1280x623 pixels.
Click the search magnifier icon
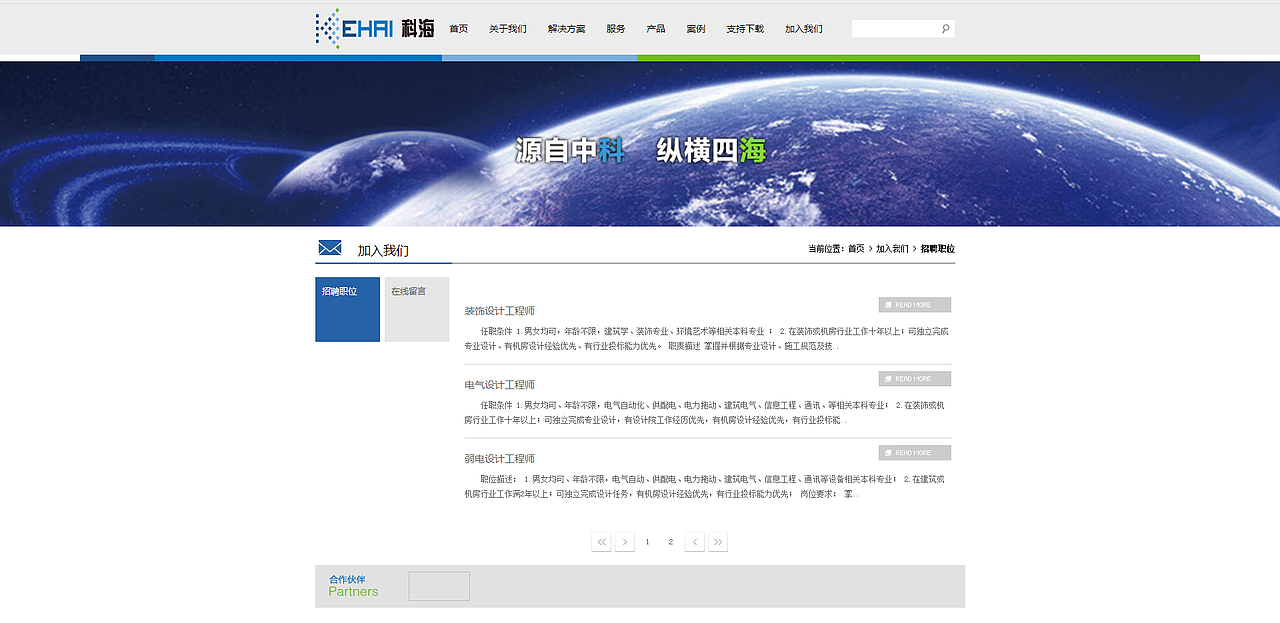coord(945,29)
